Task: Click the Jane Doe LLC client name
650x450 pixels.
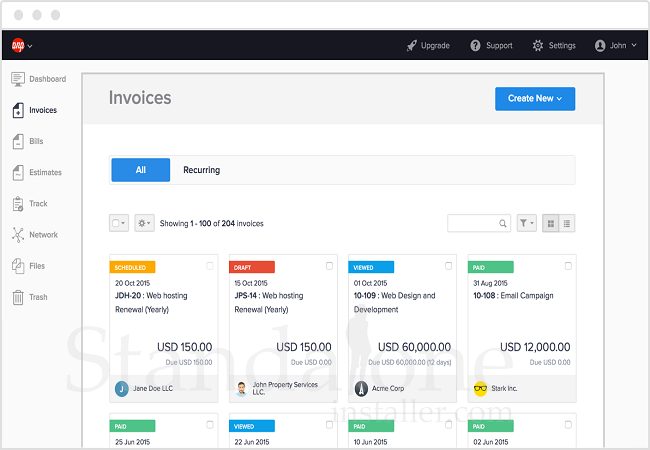Action: [x=153, y=388]
